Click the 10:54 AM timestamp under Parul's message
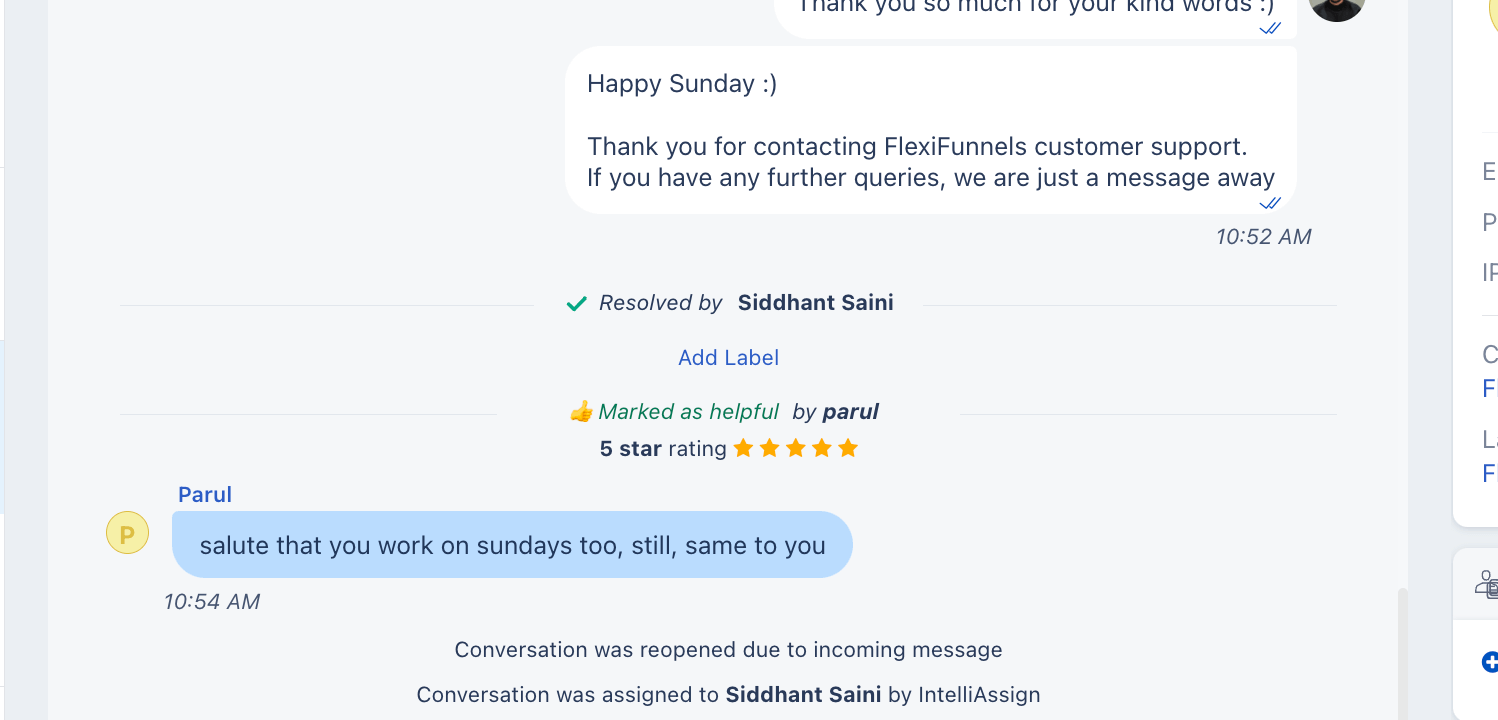Viewport: 1498px width, 720px height. coord(212,601)
